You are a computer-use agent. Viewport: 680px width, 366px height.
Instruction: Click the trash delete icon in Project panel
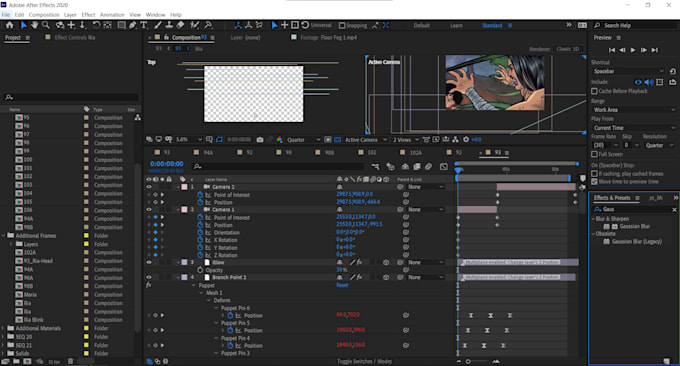point(70,361)
